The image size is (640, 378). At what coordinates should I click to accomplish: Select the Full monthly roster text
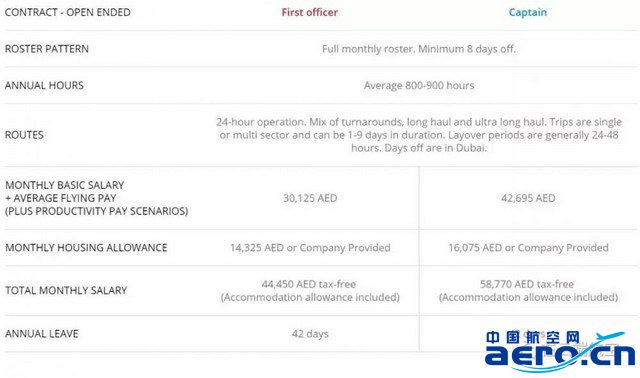pos(419,49)
